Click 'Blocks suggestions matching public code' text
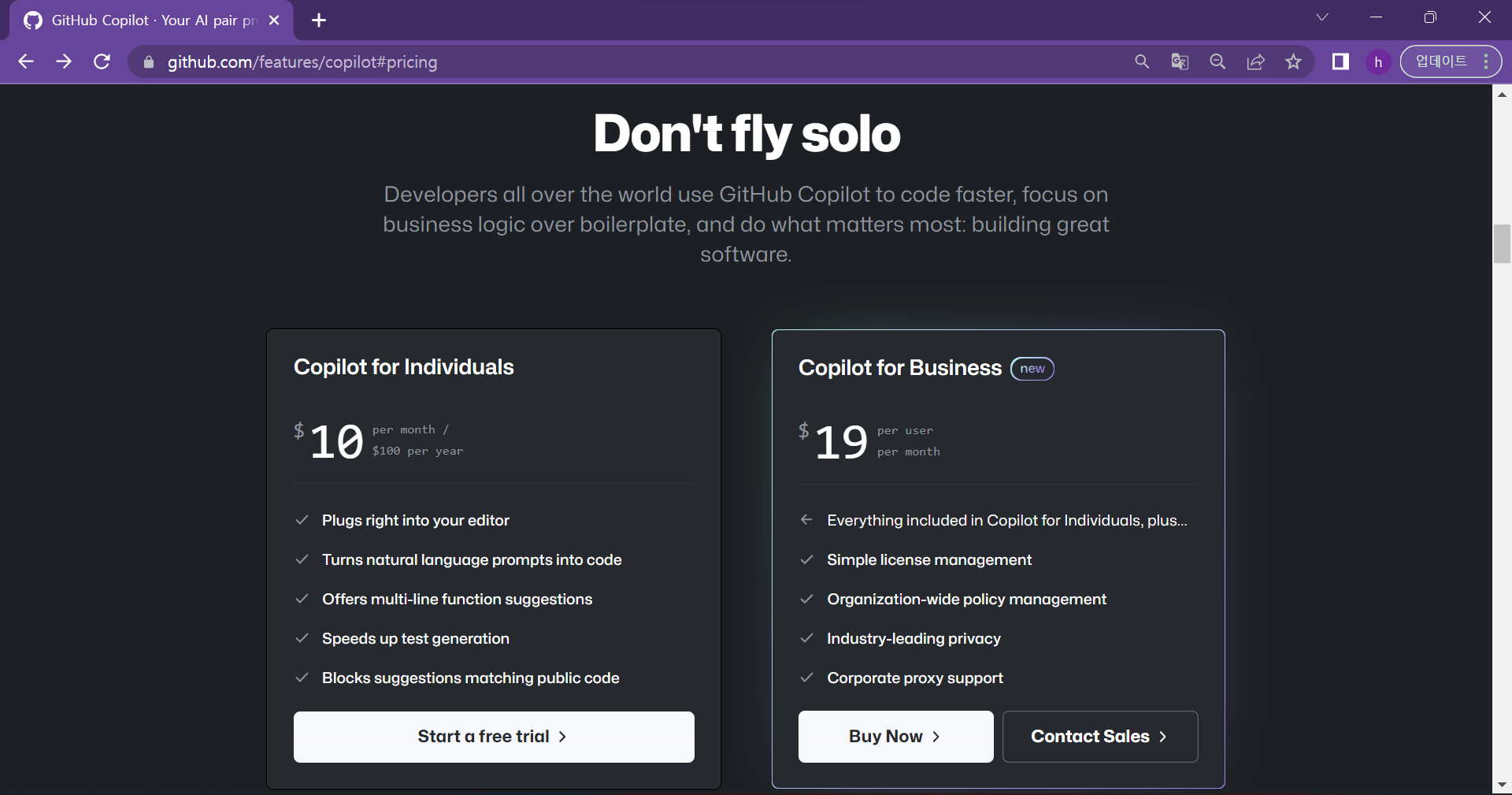The image size is (1512, 795). (x=471, y=678)
